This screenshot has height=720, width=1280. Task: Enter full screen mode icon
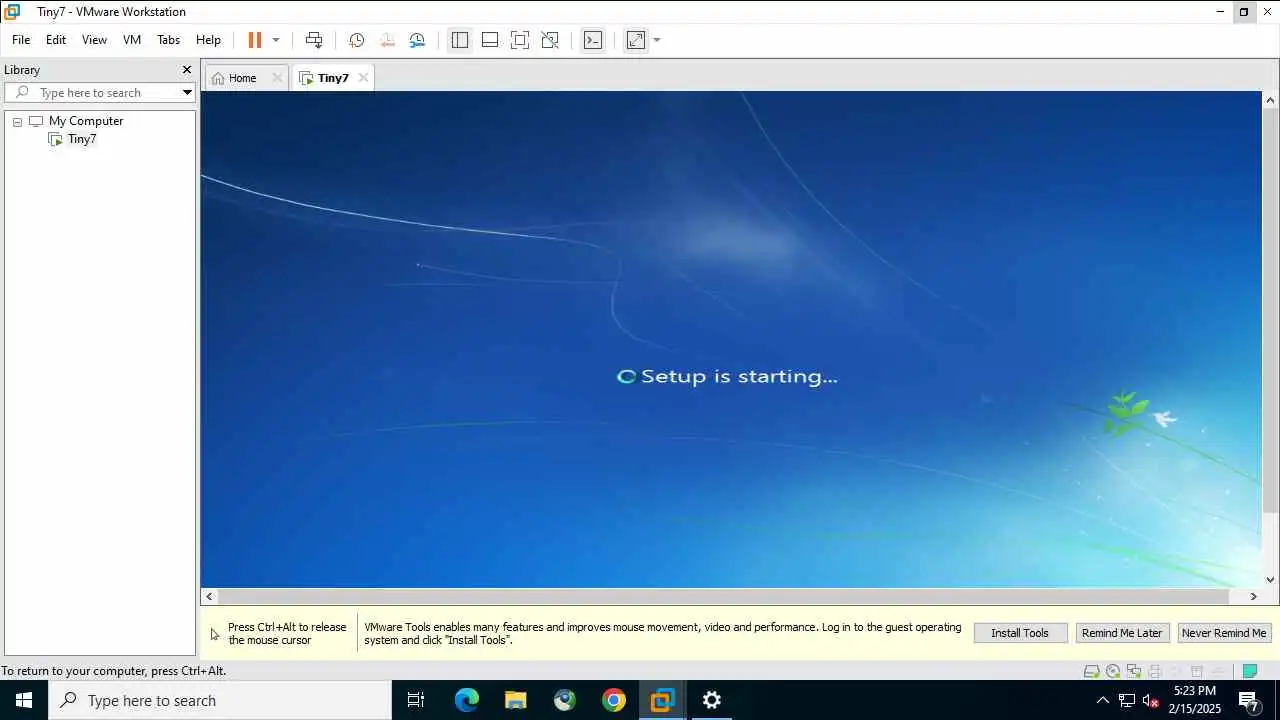pyautogui.click(x=520, y=40)
